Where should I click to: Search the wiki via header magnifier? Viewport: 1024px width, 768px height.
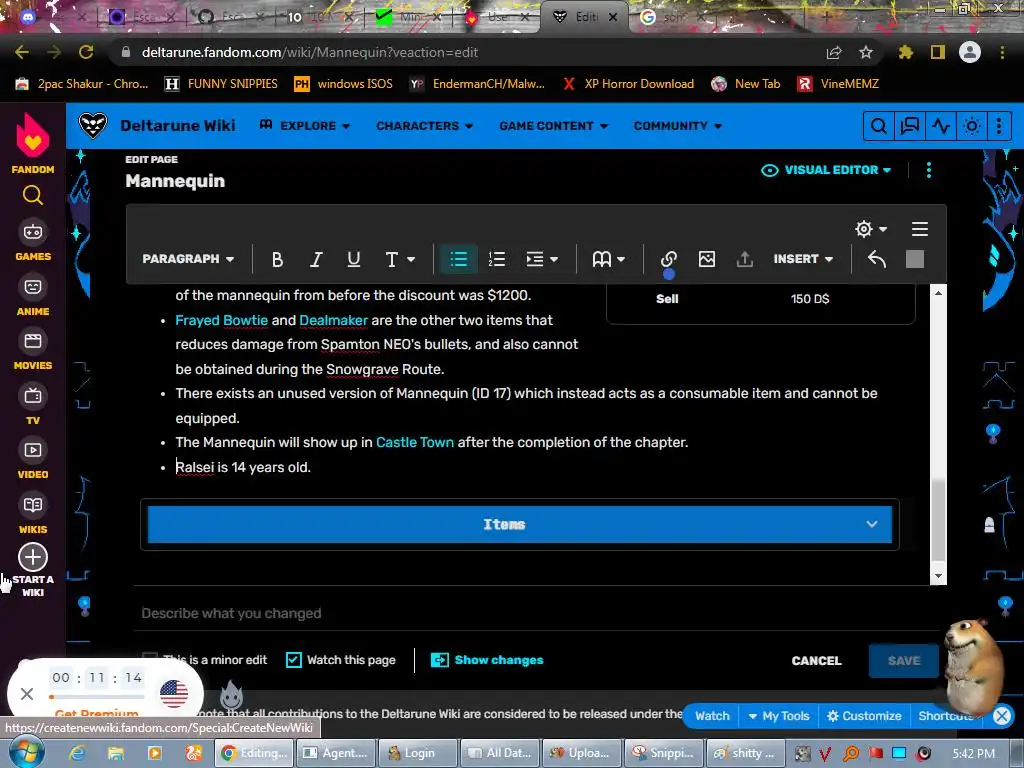coord(879,125)
